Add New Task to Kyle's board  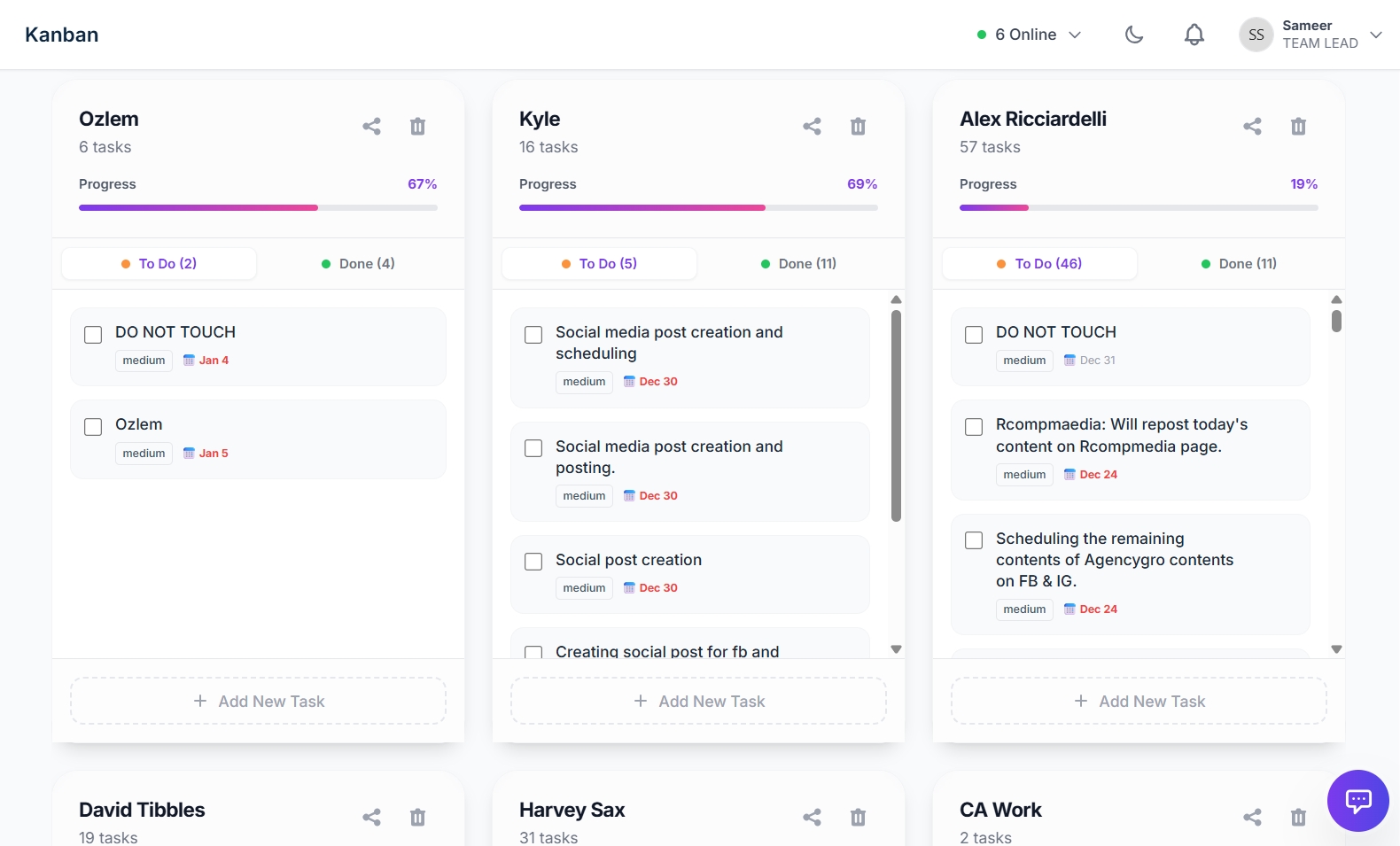(698, 702)
